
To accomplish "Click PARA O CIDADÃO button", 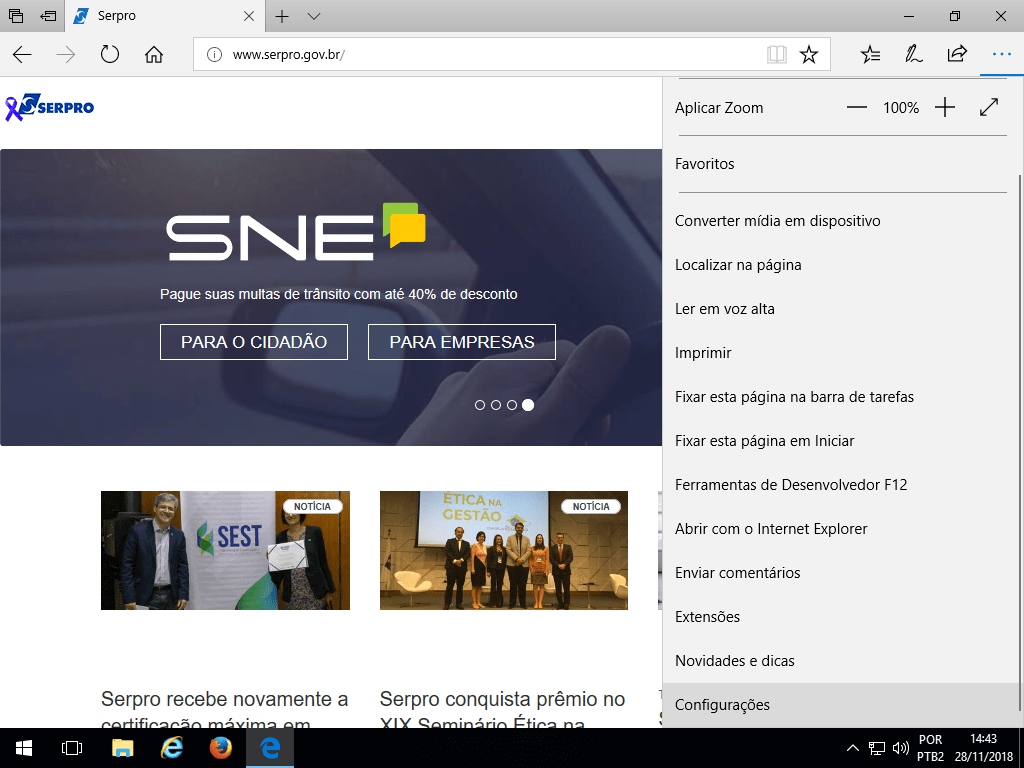I will (254, 342).
